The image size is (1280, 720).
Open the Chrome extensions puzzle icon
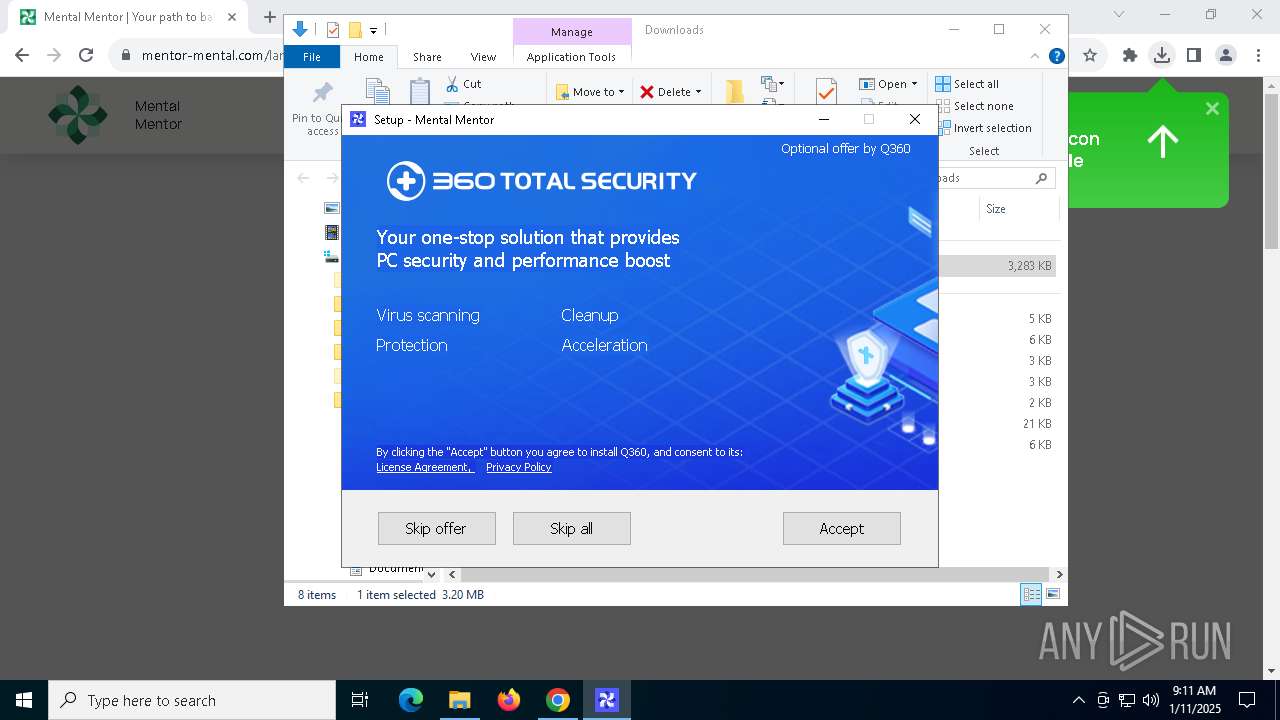click(1130, 55)
